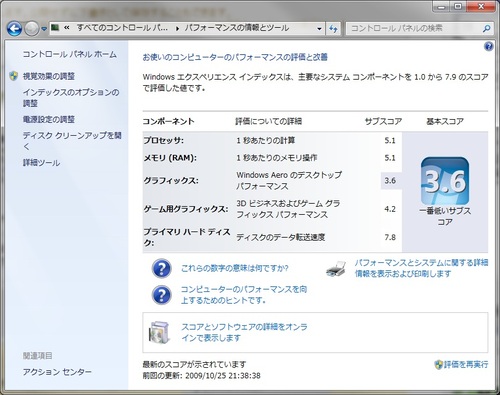Screen dimensions: 500x395
Task: Maximize the window
Action: point(458,6)
